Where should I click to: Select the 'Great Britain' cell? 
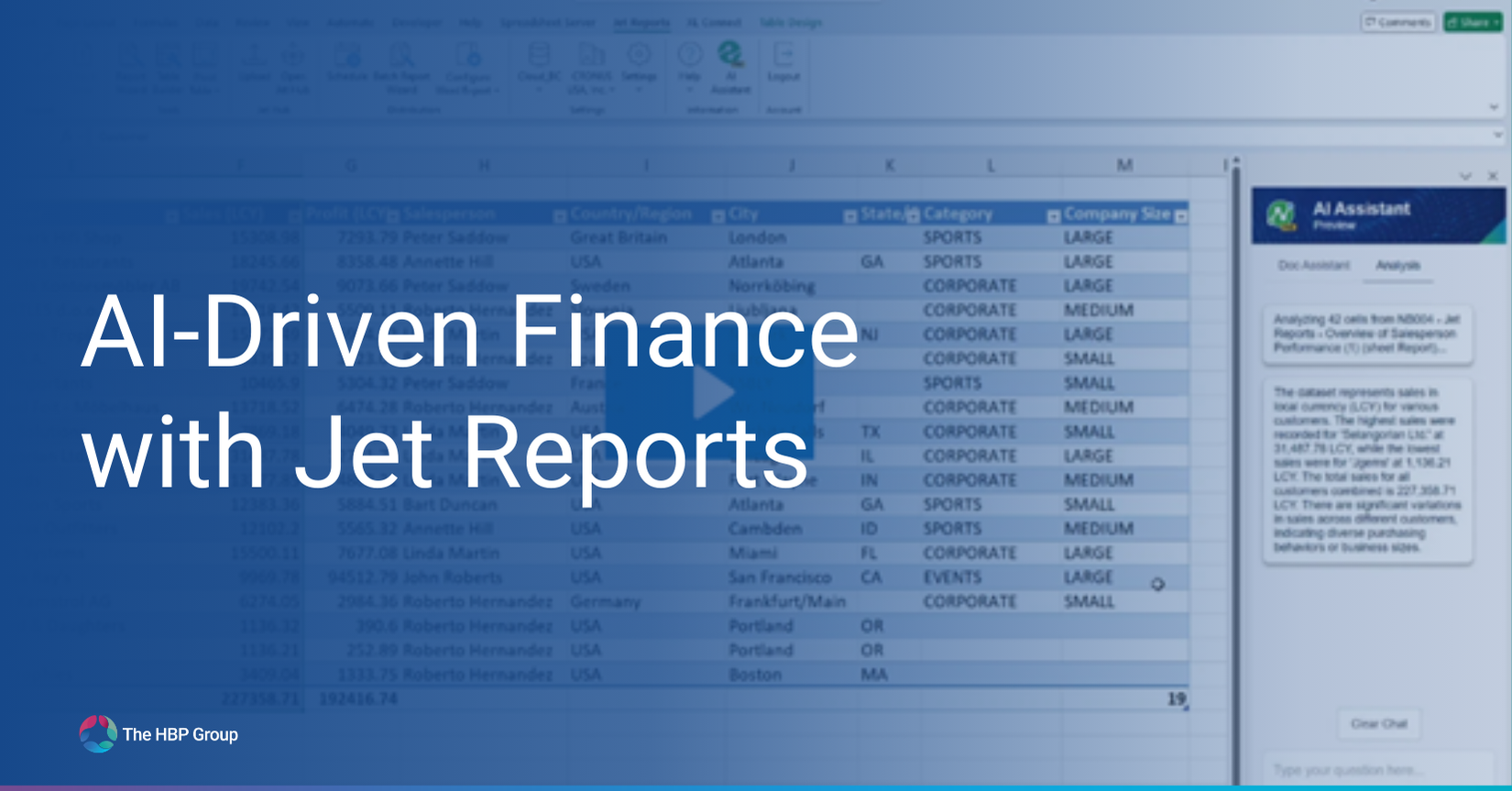point(645,237)
